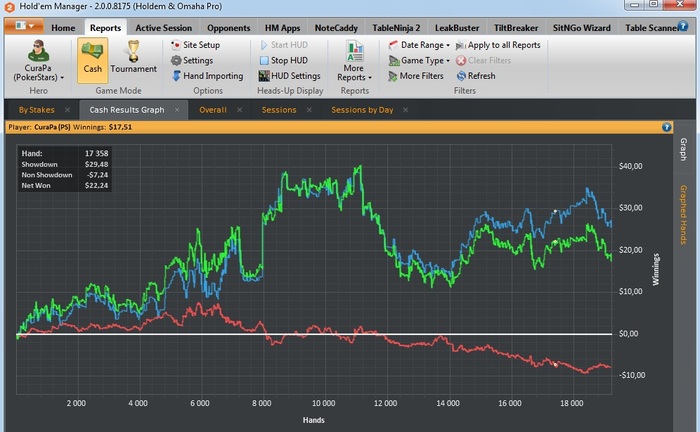Image resolution: width=700 pixels, height=432 pixels.
Task: Click the white marker on the red line
Action: pyautogui.click(x=555, y=365)
